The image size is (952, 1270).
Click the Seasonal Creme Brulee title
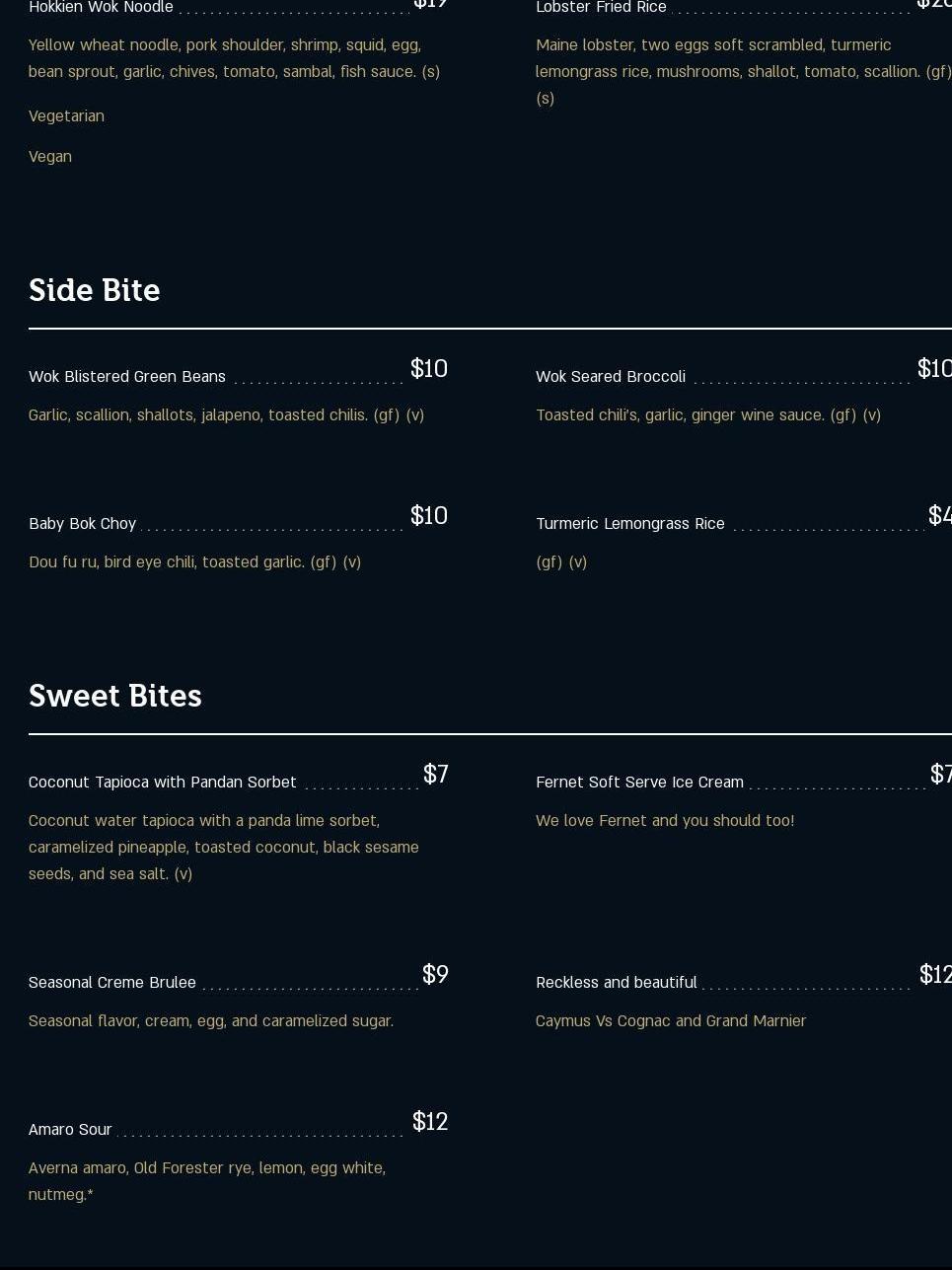[112, 983]
